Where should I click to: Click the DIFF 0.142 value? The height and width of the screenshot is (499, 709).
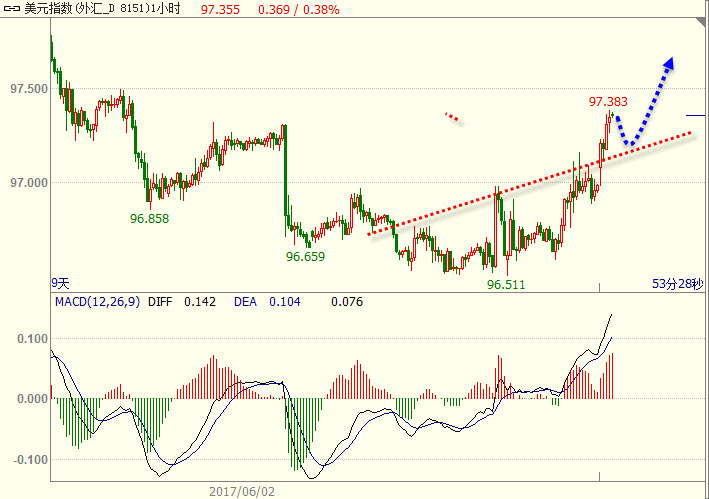[178, 301]
